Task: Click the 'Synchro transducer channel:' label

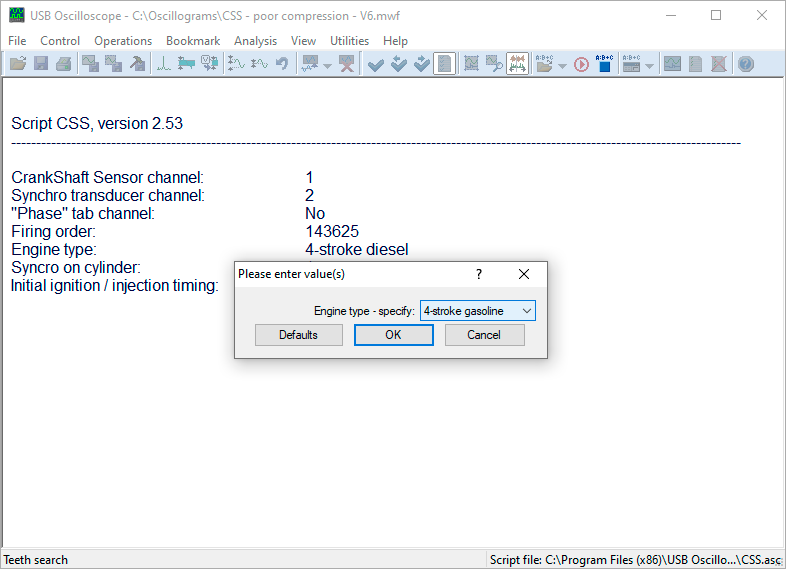Action: [108, 196]
